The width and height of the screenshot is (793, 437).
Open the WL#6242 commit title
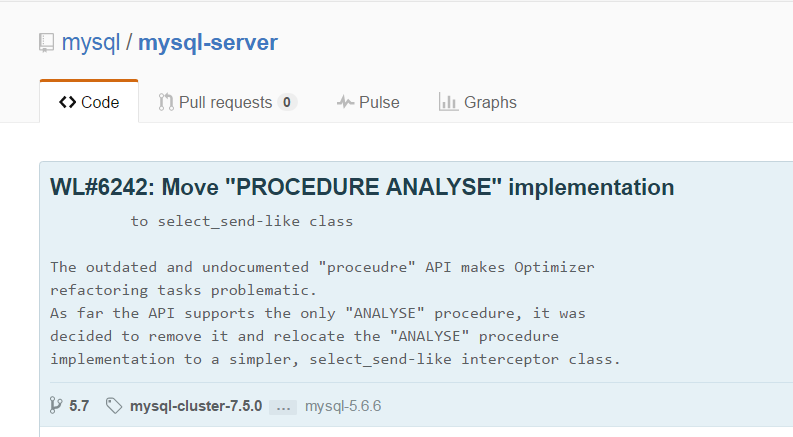pos(362,187)
